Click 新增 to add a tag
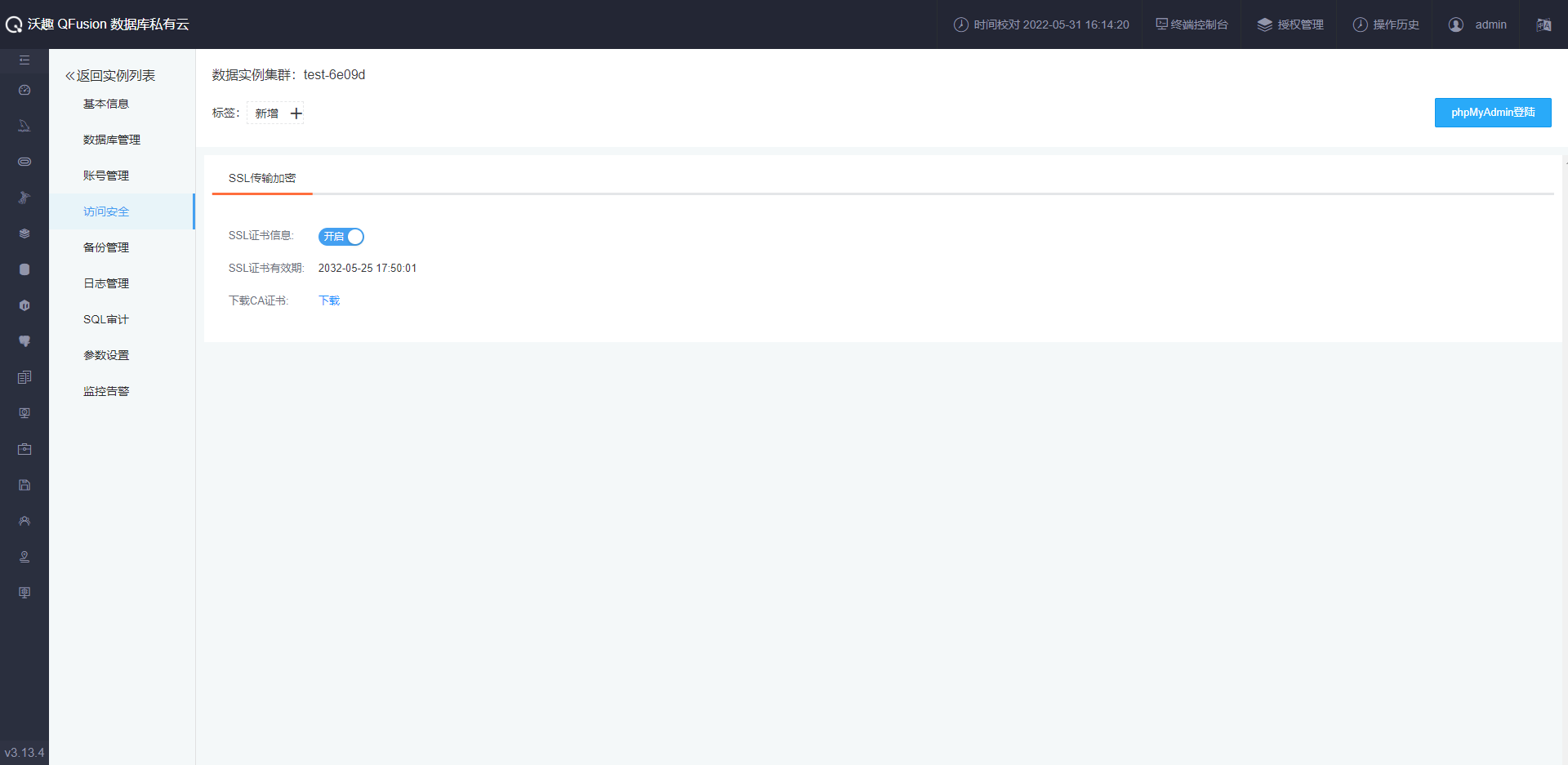 pyautogui.click(x=267, y=113)
